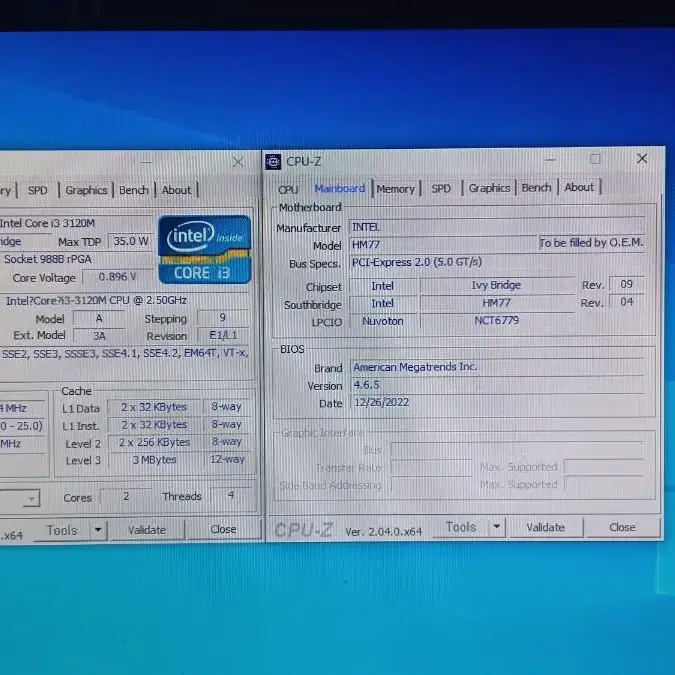Click the Chipset 'Ivy Bridge' value
This screenshot has height=675, width=675.
coord(496,285)
